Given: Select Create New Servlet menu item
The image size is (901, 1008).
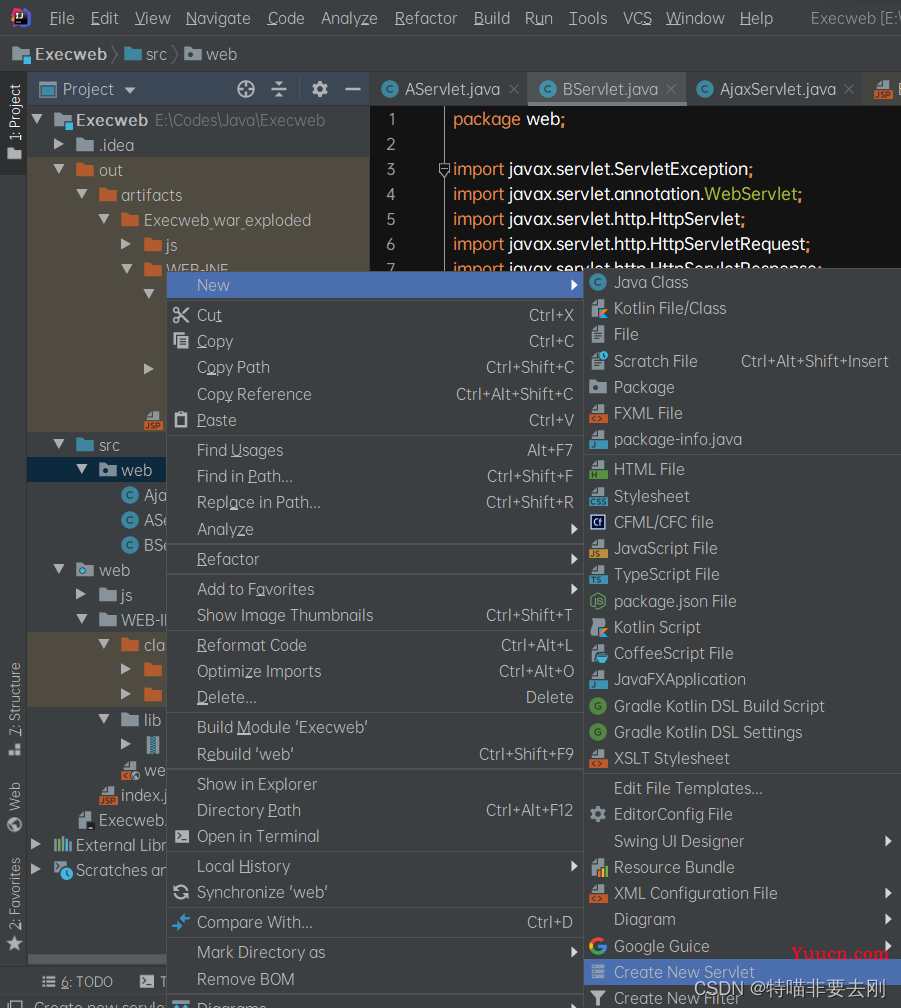Looking at the screenshot, I should [x=742, y=972].
